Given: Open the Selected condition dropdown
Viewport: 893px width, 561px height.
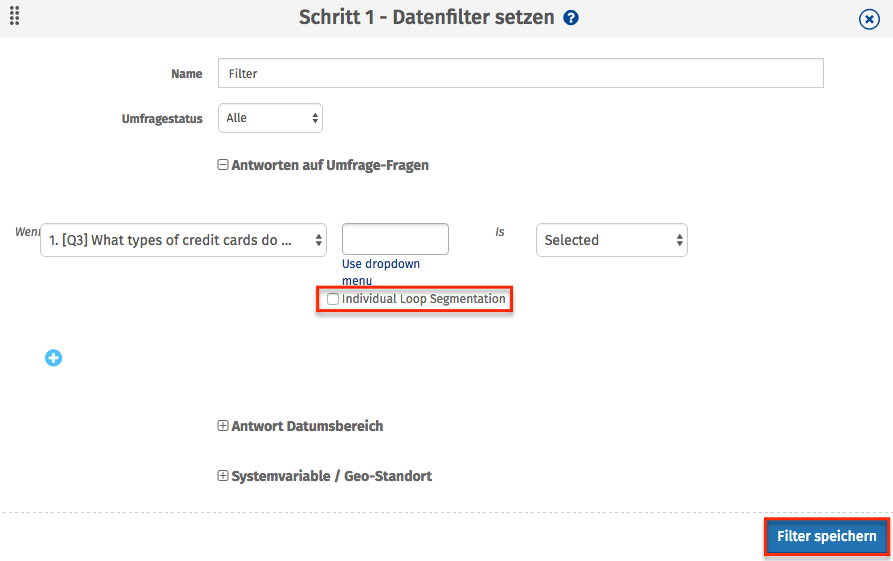Looking at the screenshot, I should (612, 240).
